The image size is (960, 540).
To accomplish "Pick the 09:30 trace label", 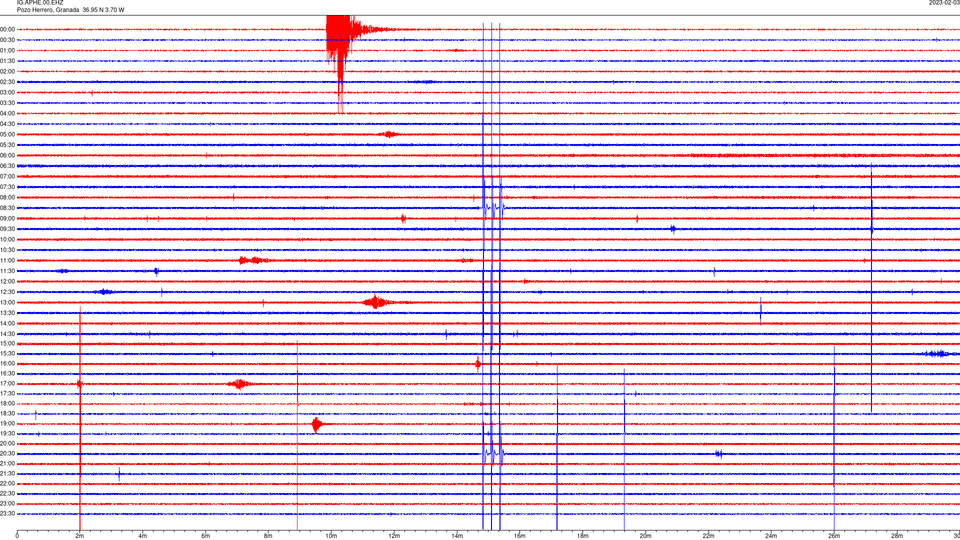I will (7, 229).
